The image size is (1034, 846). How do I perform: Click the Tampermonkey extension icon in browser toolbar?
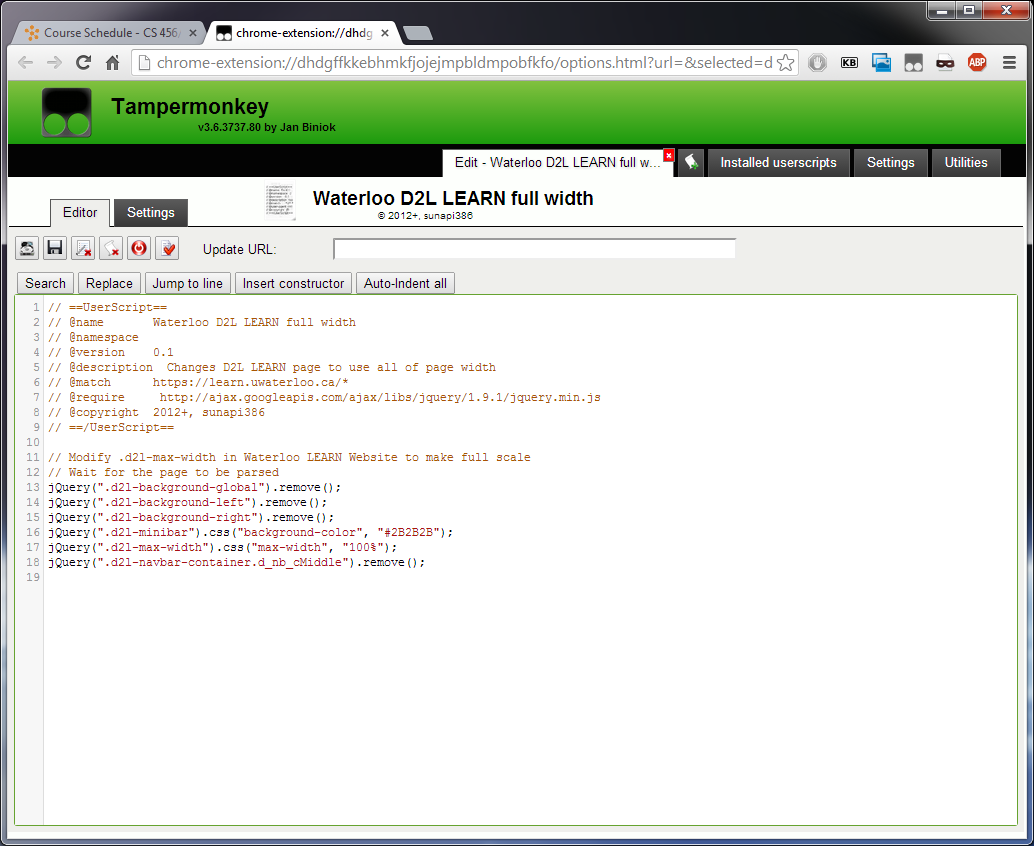click(x=913, y=62)
